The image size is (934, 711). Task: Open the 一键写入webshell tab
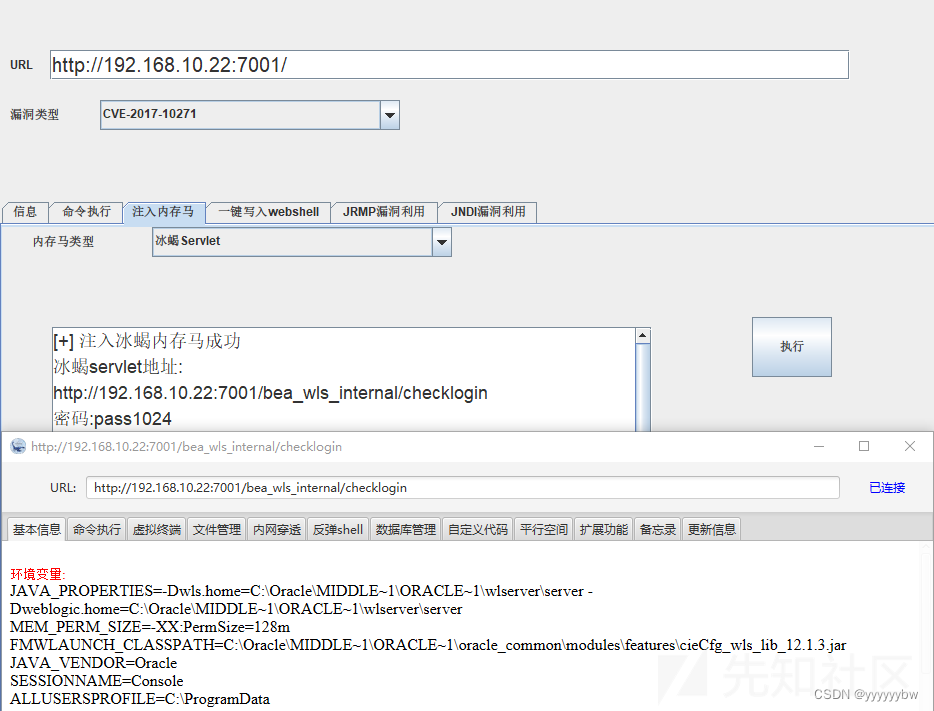268,212
